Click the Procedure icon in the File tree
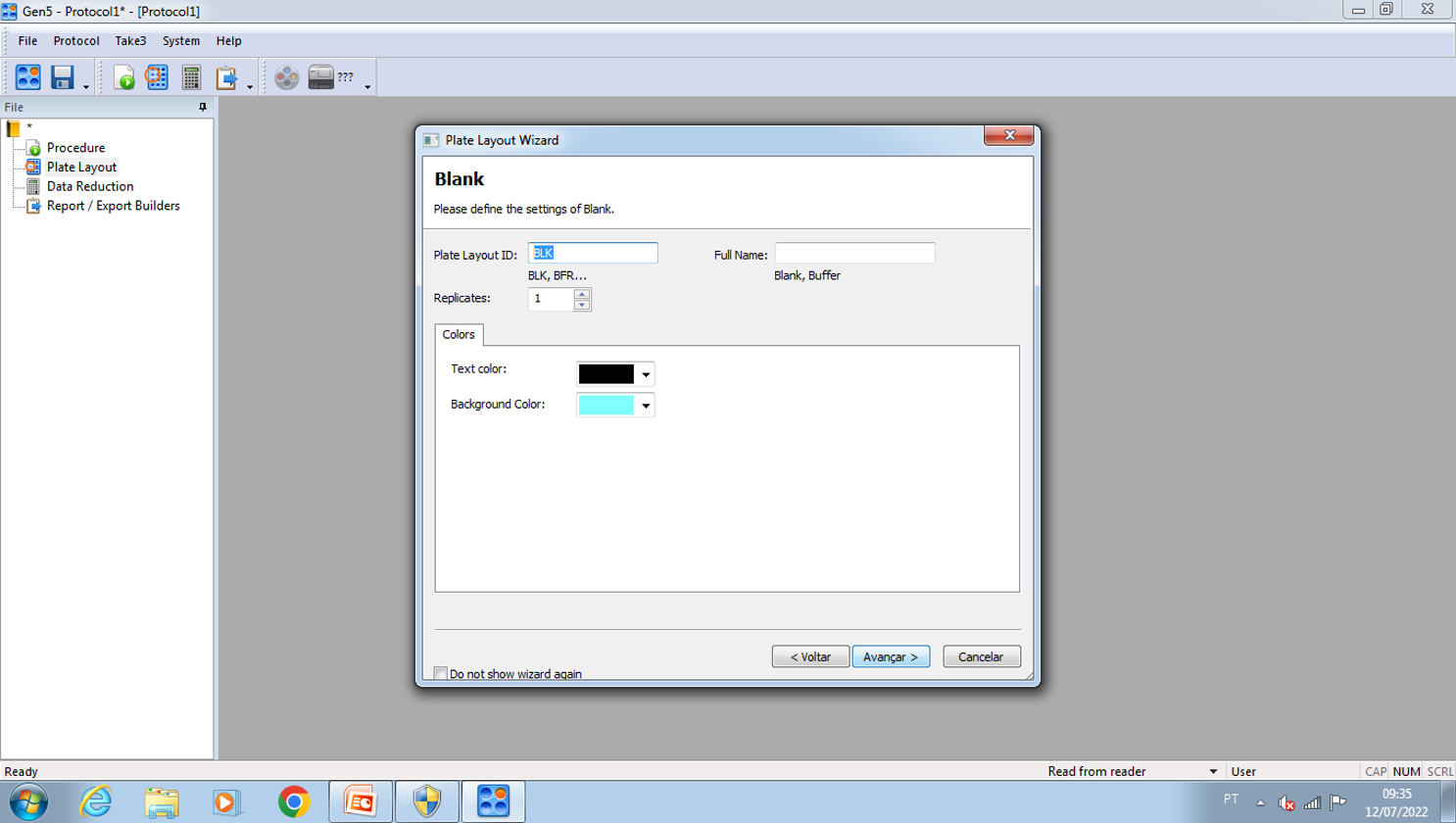This screenshot has width=1456, height=823. pyautogui.click(x=33, y=148)
